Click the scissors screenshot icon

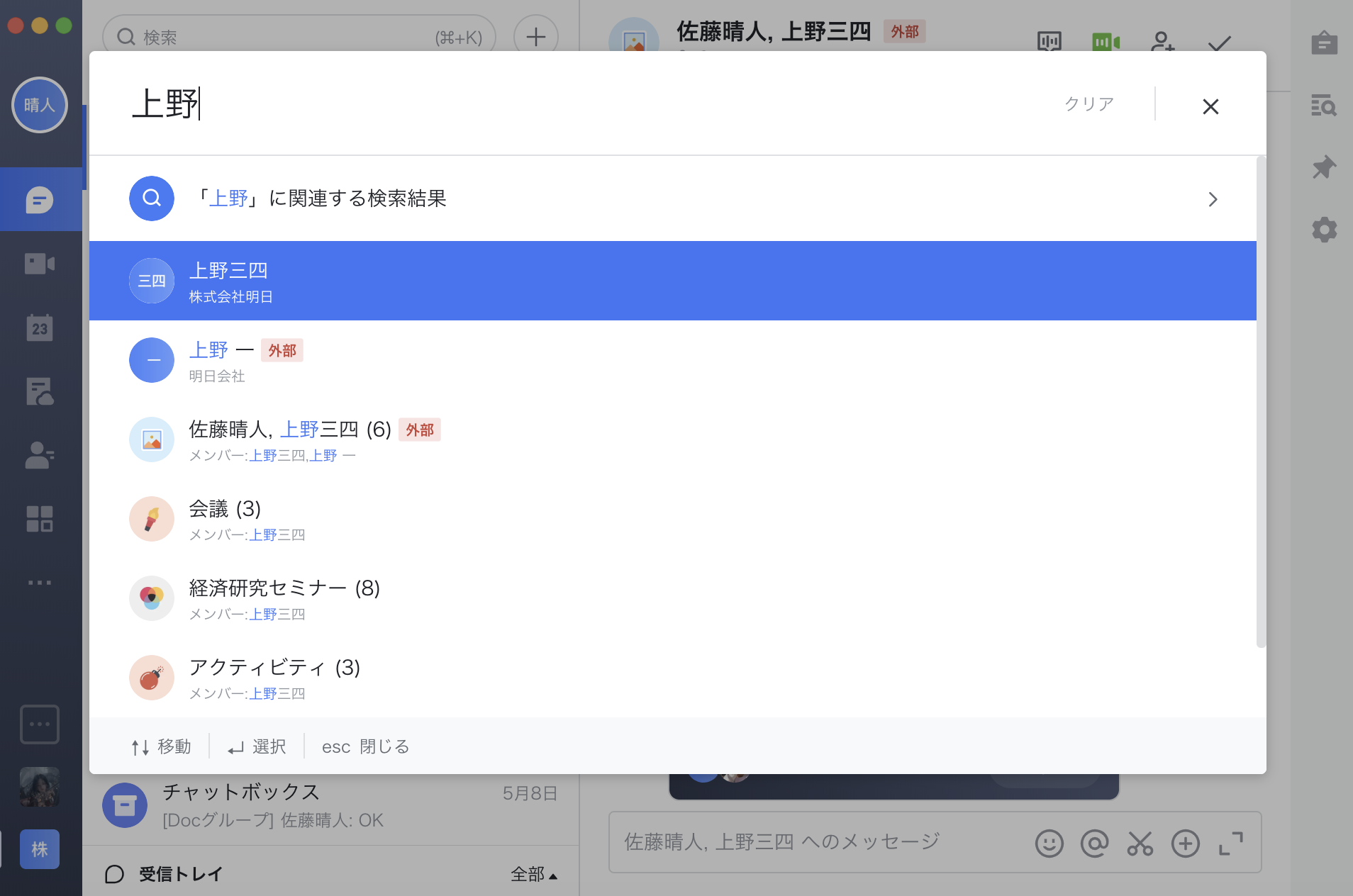(1140, 844)
